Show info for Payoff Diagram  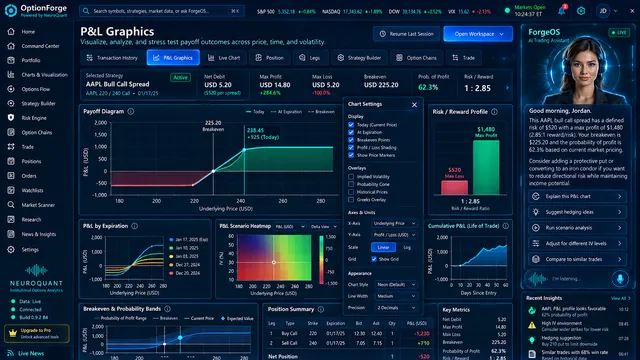point(131,111)
